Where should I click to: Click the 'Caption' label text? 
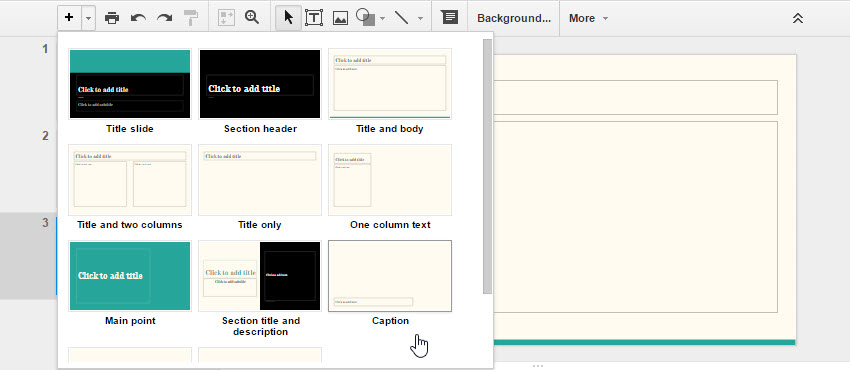[x=390, y=321]
